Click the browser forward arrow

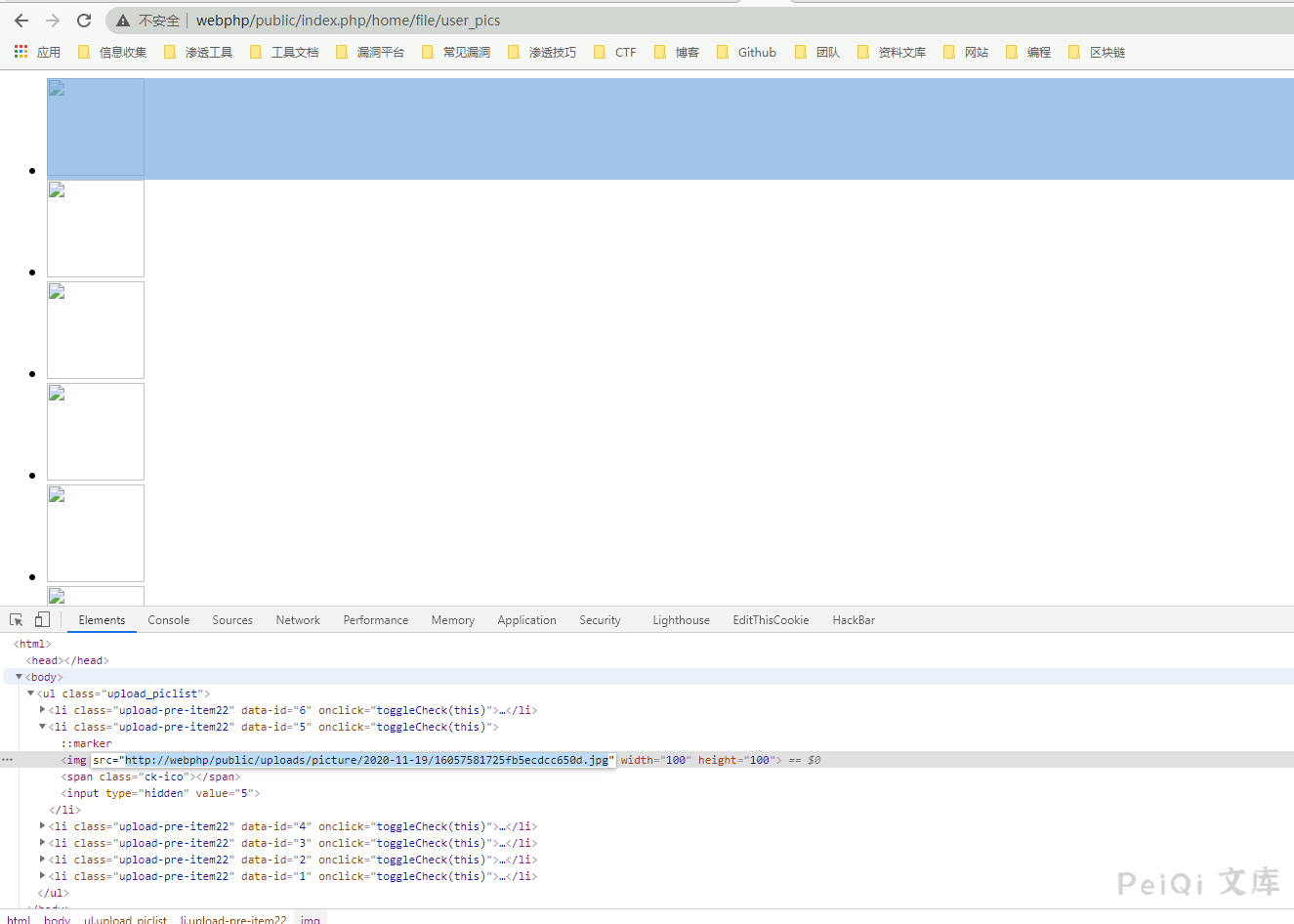[53, 21]
